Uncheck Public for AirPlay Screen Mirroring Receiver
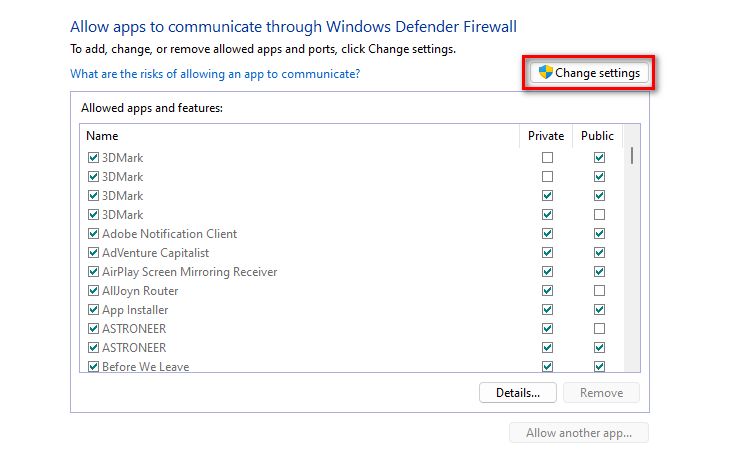This screenshot has width=730, height=460. click(599, 272)
